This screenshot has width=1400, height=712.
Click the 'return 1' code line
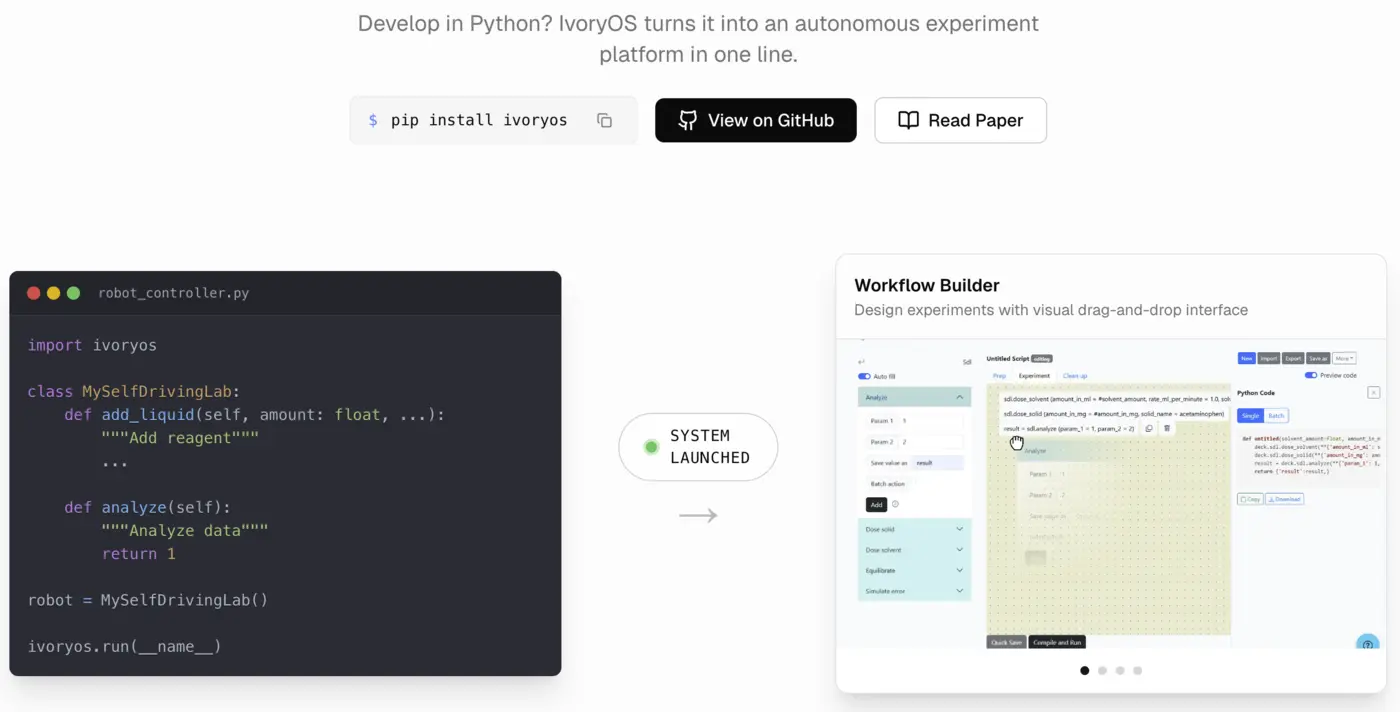point(139,553)
